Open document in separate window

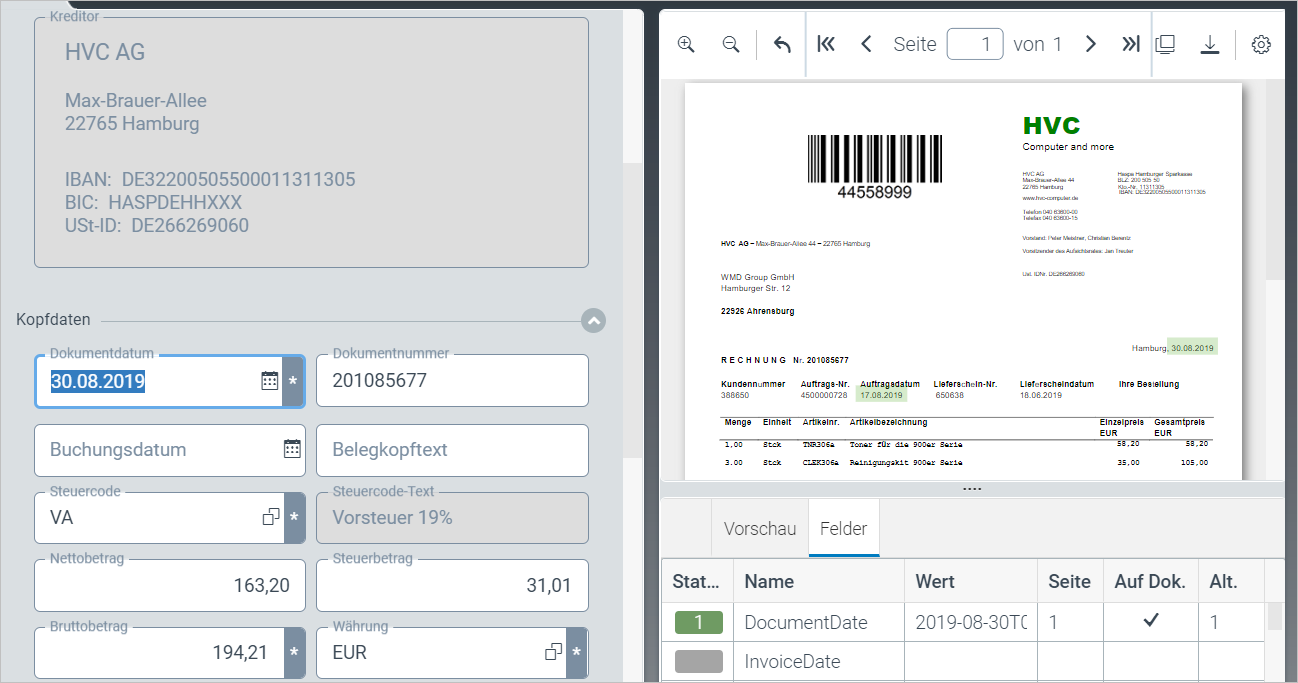click(1165, 44)
